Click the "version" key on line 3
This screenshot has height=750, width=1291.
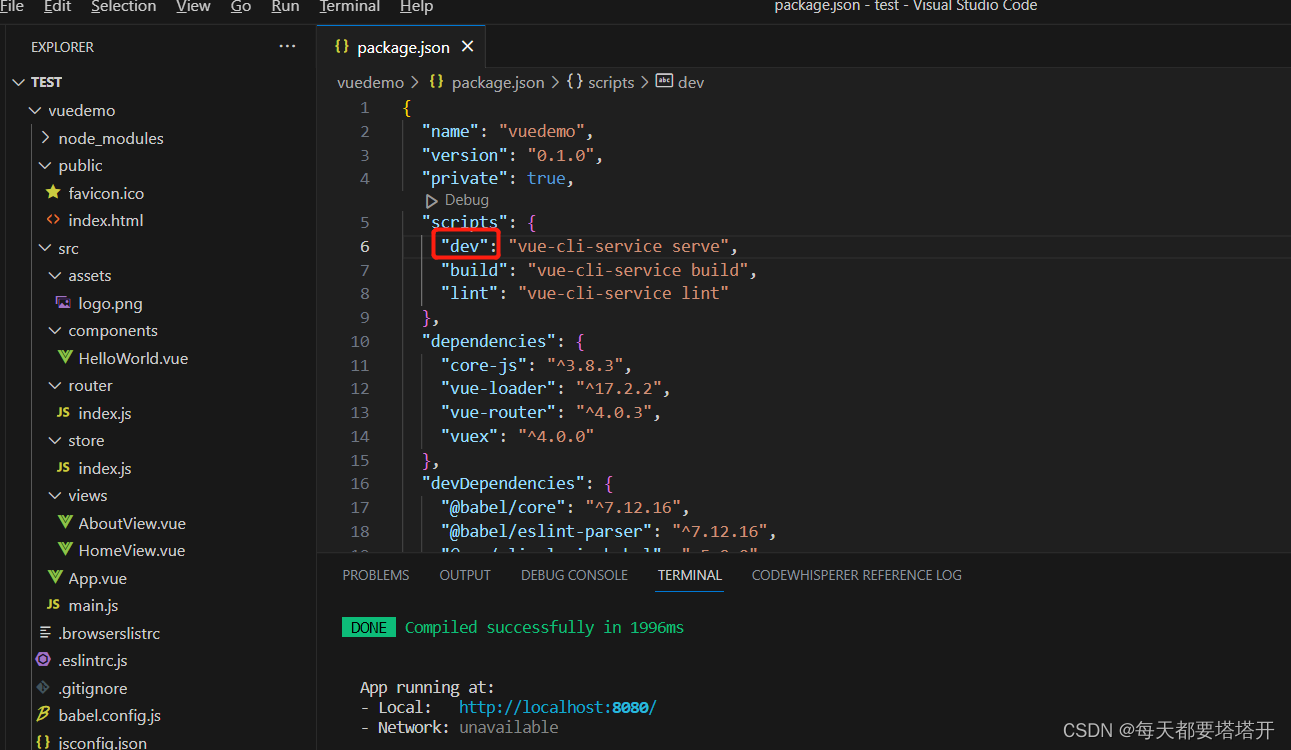tap(465, 155)
